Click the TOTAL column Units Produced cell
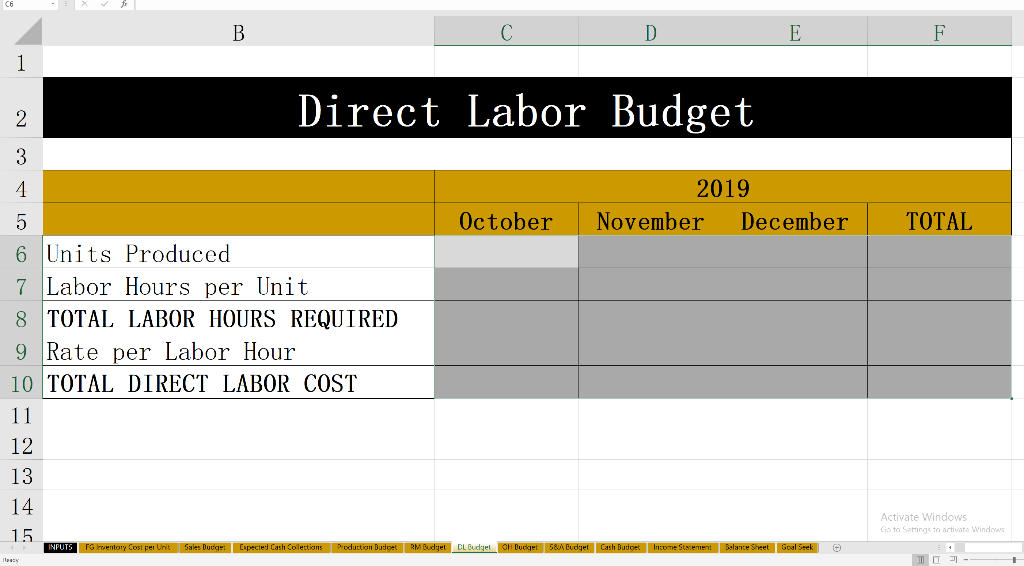 [x=939, y=253]
